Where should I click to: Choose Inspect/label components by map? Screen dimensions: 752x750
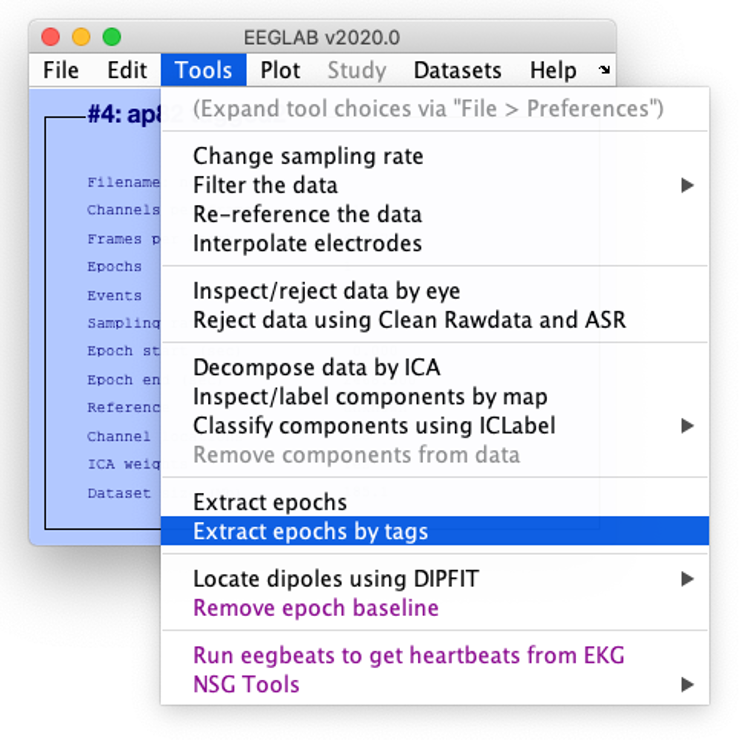pyautogui.click(x=370, y=397)
